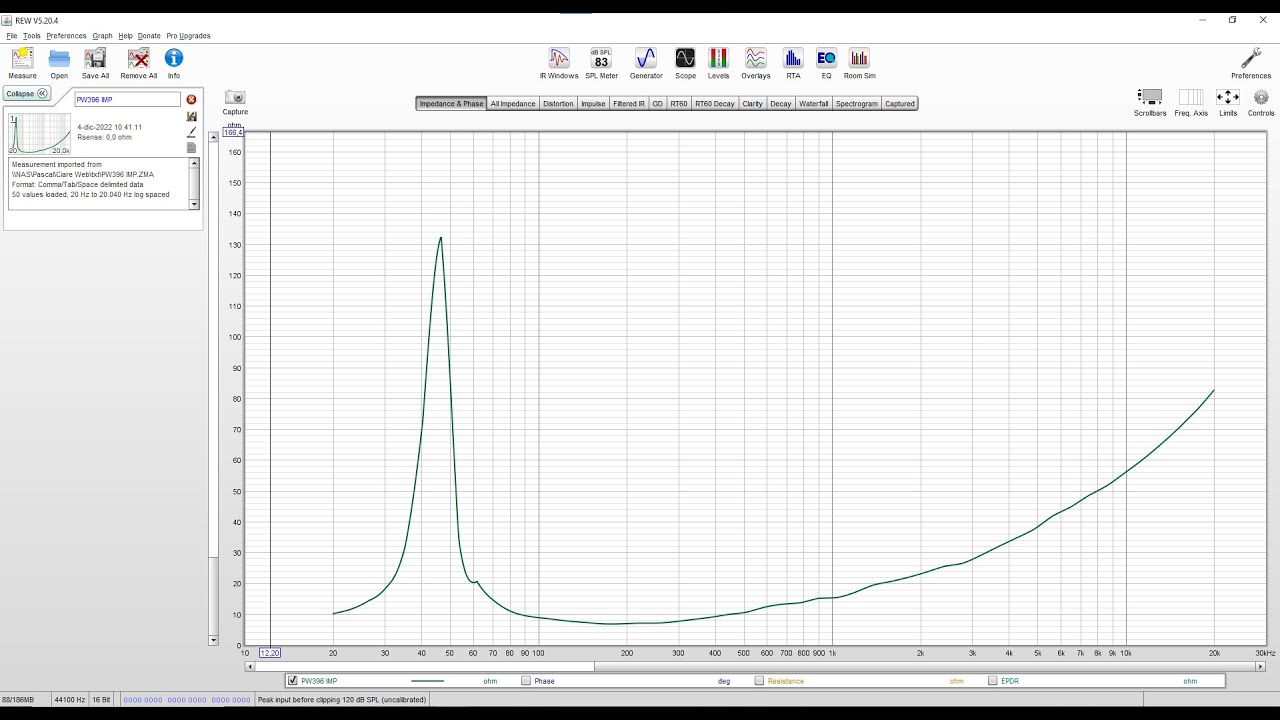Click the 166,4 ohm axis limit field
The image size is (1280, 720).
tap(233, 132)
